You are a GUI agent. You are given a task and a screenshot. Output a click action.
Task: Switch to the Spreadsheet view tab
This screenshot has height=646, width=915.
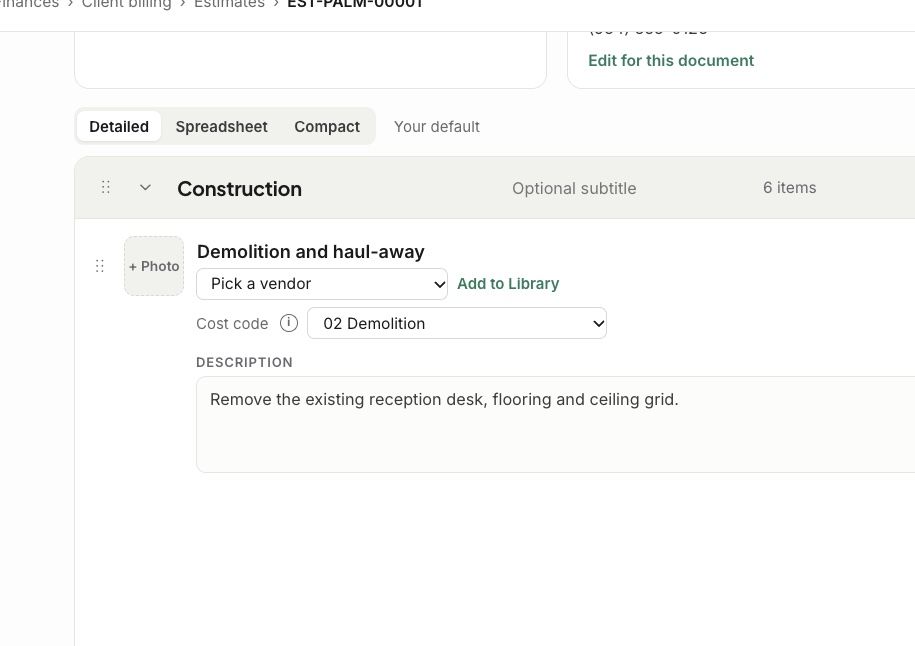click(222, 127)
